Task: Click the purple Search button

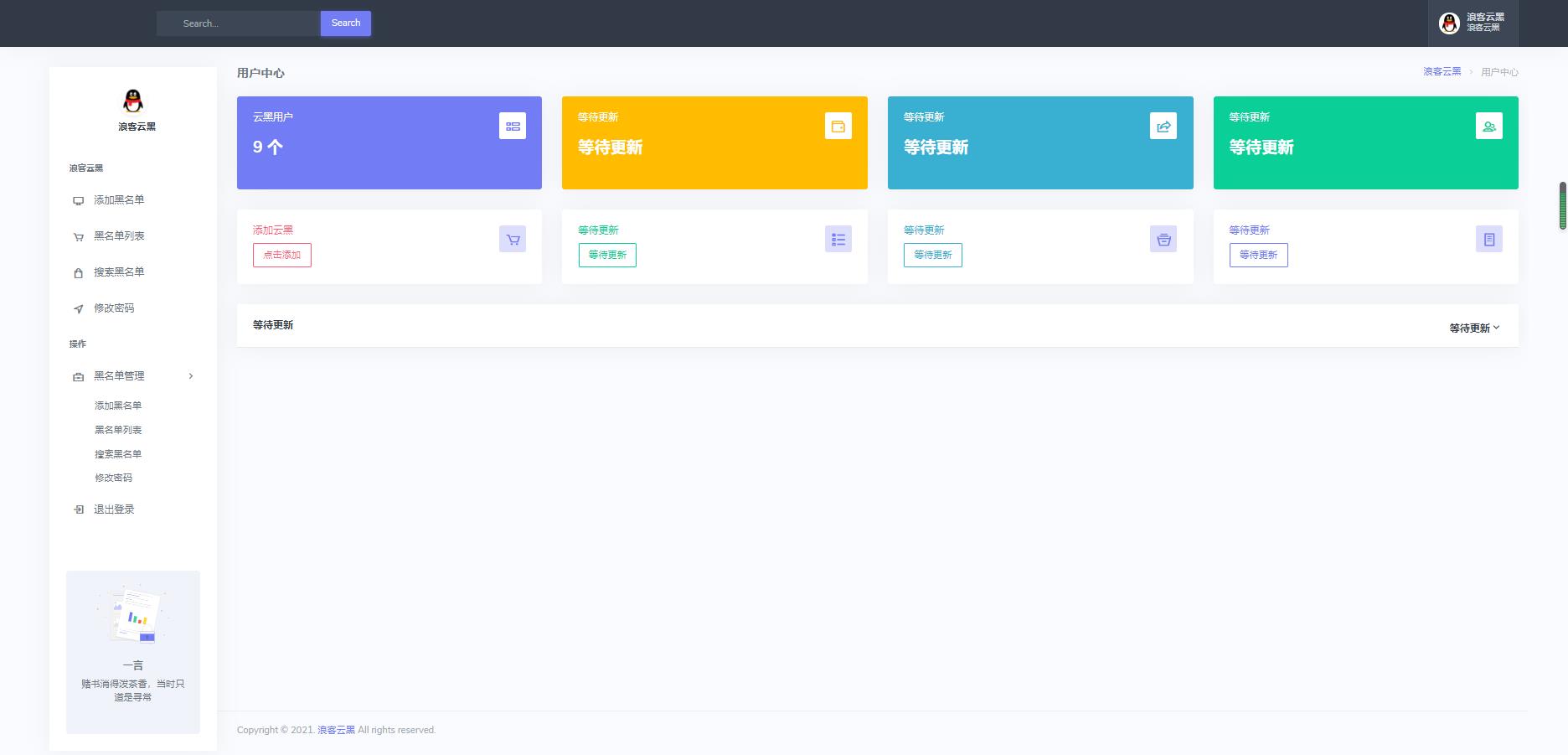Action: [345, 23]
